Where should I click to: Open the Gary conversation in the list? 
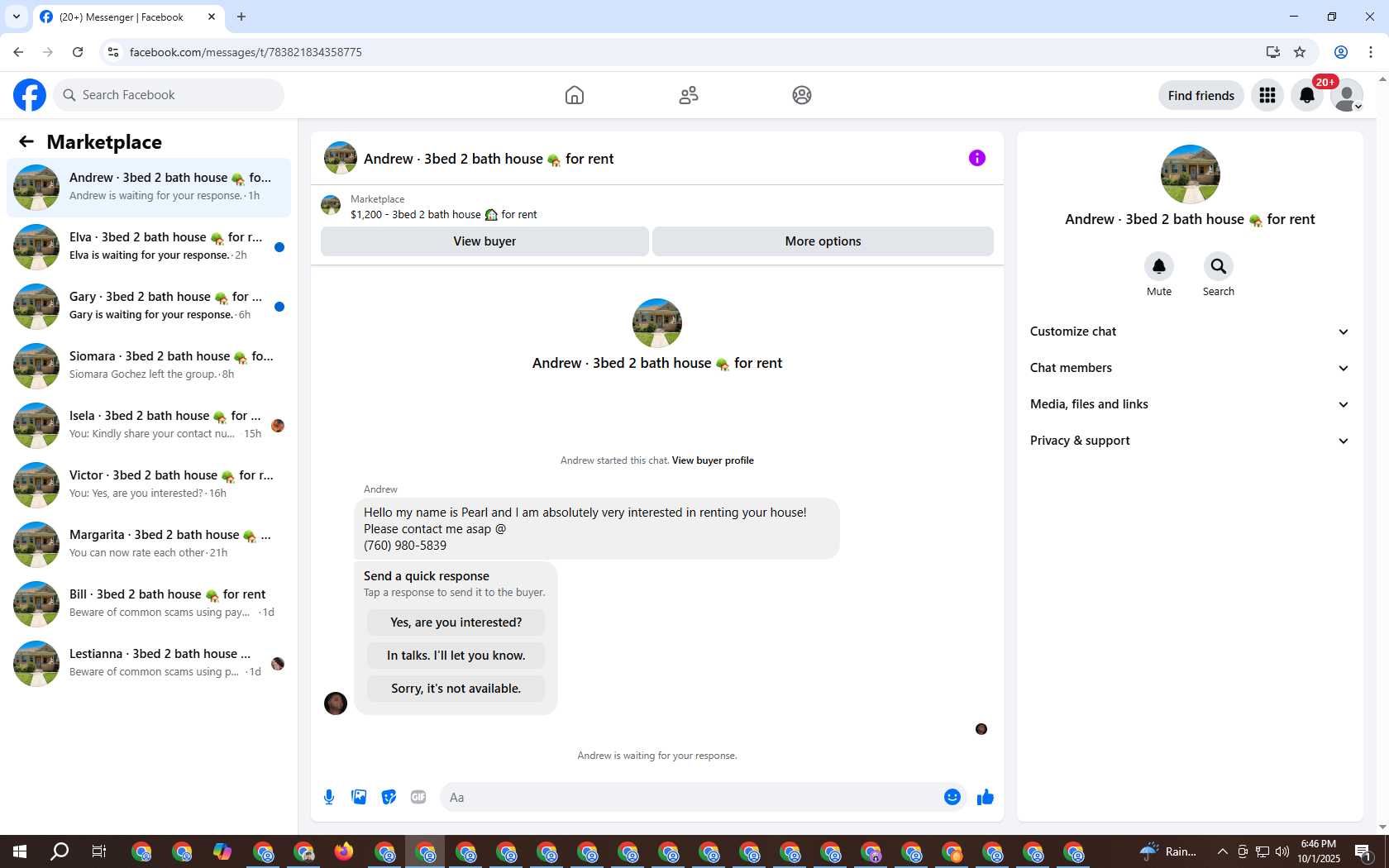[x=149, y=307]
